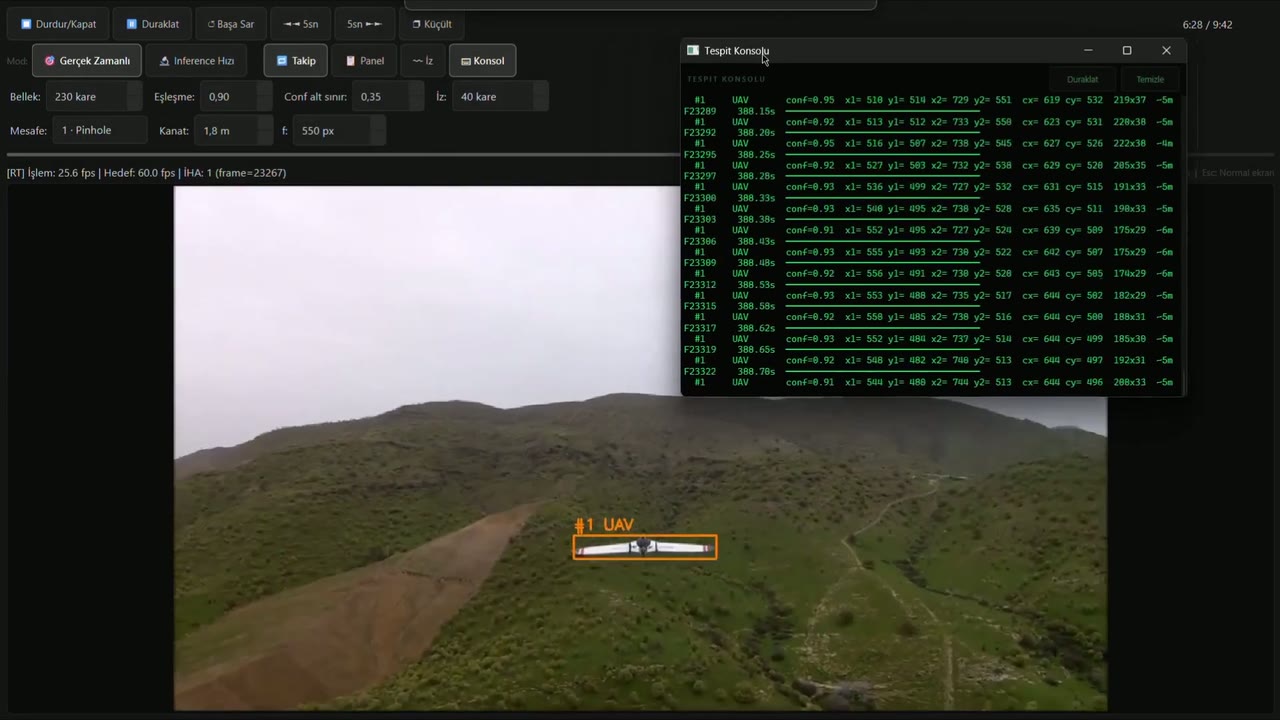Click the TESPİT KONSOLU header label
1280x720 pixels.
(x=726, y=79)
